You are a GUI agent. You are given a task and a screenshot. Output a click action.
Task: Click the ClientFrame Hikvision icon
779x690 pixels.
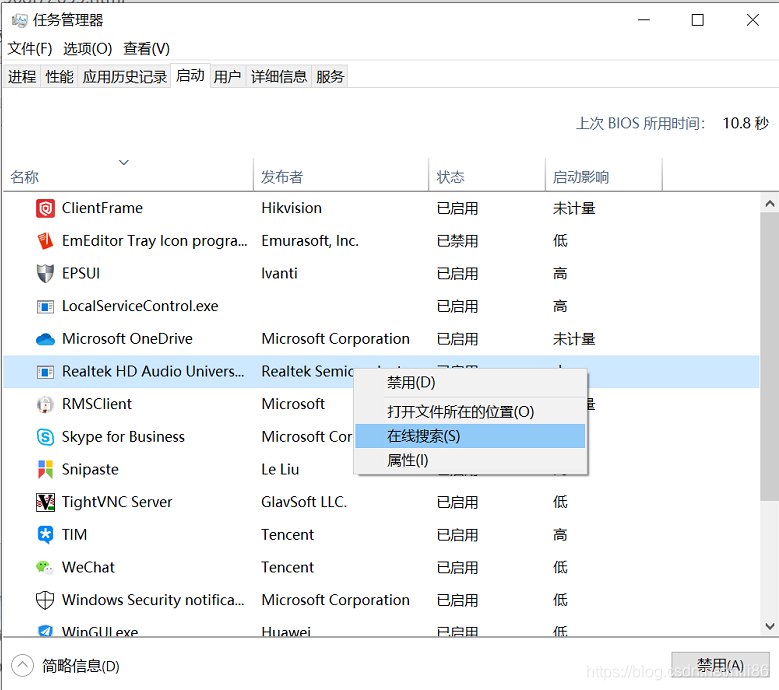(45, 208)
